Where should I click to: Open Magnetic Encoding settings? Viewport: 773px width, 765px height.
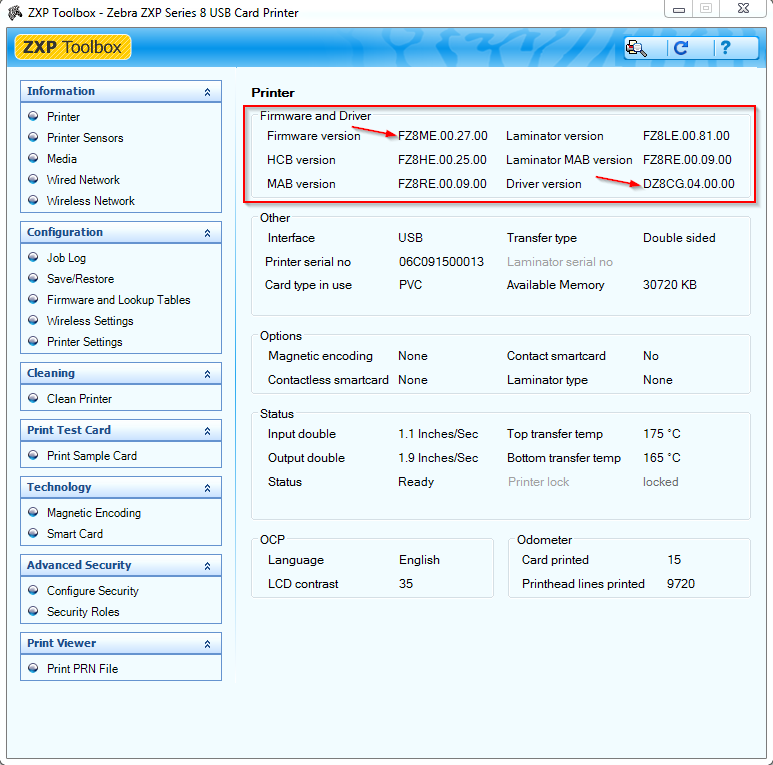coord(93,513)
